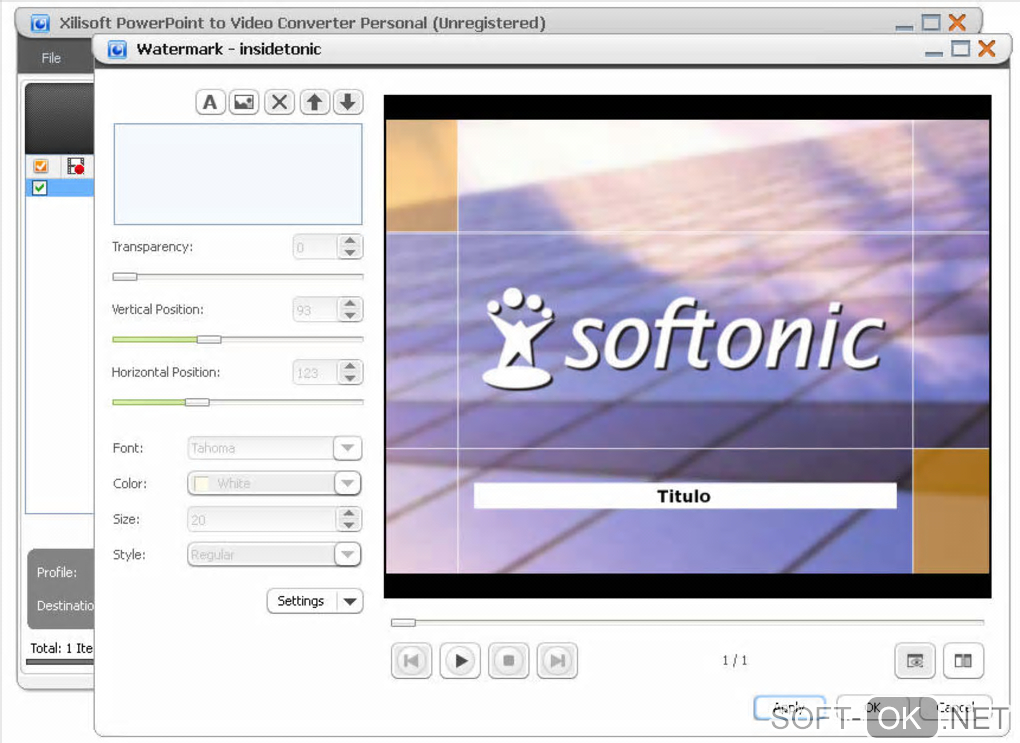
Task: Click the 1 / 1 slide counter
Action: (735, 660)
